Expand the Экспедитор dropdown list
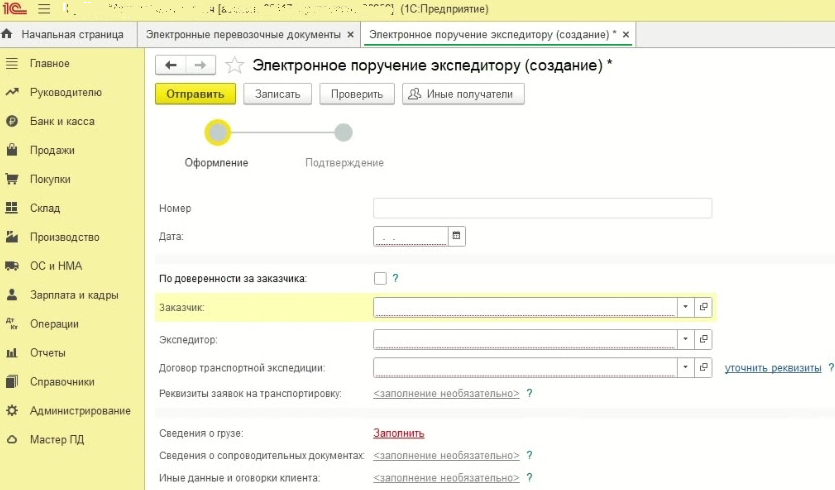Image resolution: width=835 pixels, height=490 pixels. pyautogui.click(x=685, y=339)
